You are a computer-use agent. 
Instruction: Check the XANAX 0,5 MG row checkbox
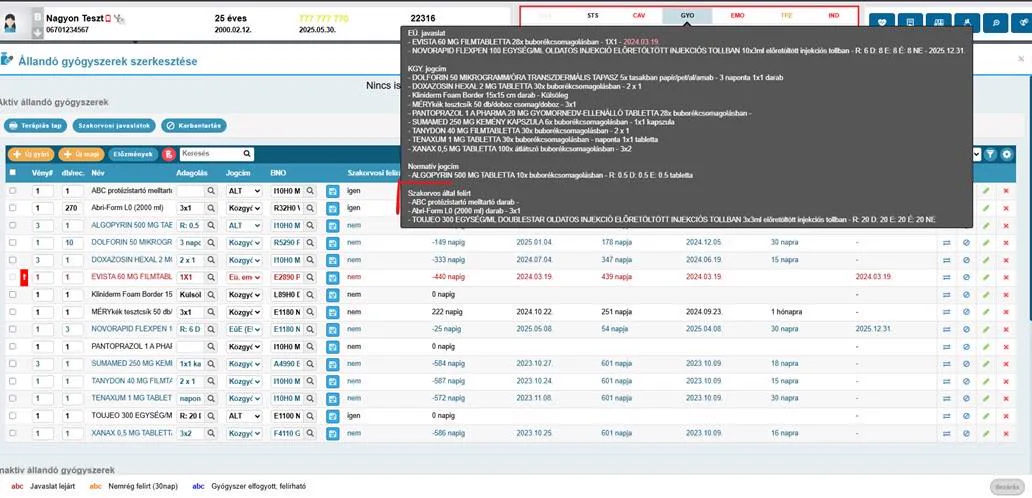pyautogui.click(x=13, y=434)
